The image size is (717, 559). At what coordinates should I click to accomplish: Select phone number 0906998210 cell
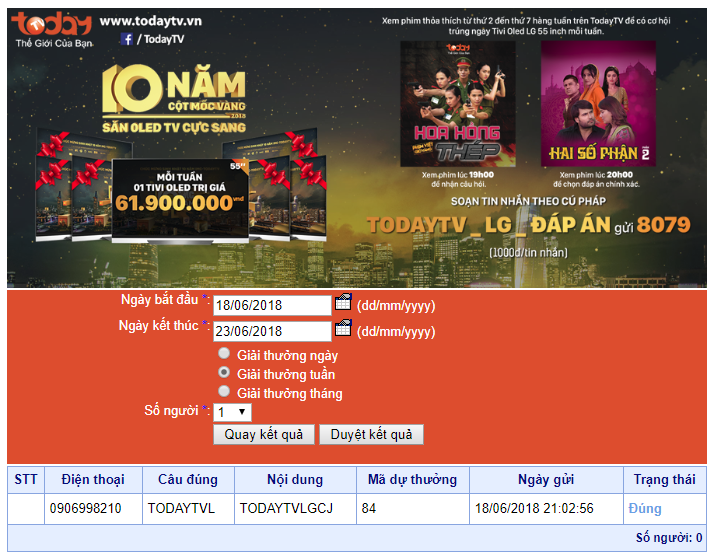(93, 509)
